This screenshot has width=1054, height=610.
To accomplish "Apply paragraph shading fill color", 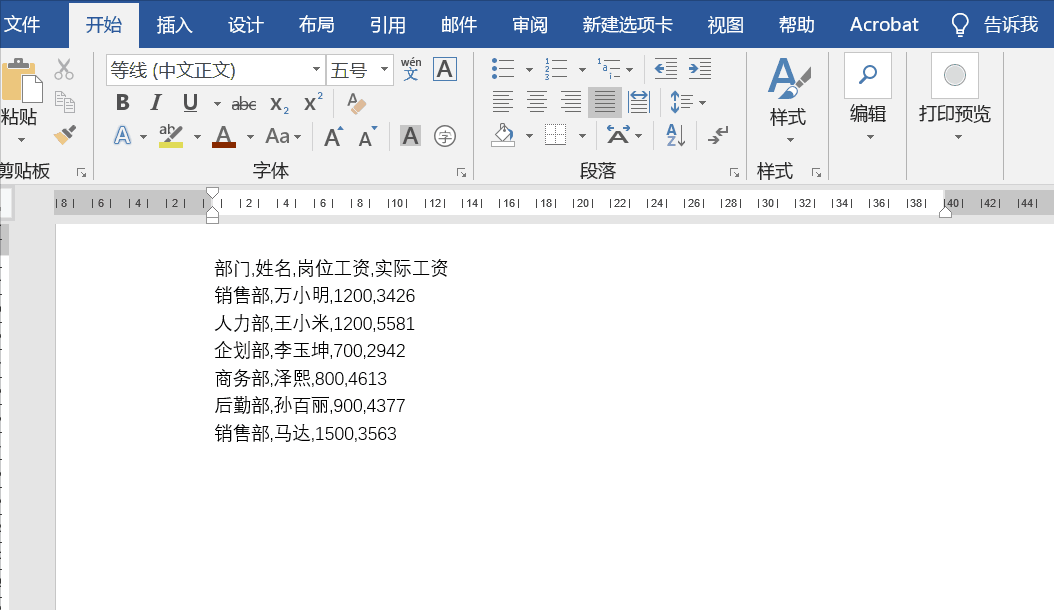I will tap(503, 136).
